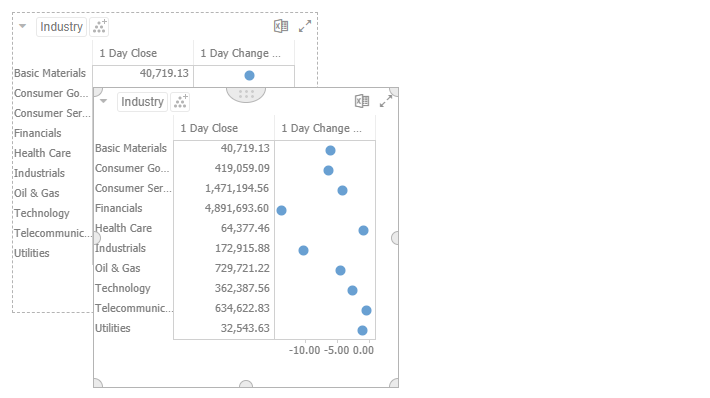Export background visualization to Excel

(281, 26)
